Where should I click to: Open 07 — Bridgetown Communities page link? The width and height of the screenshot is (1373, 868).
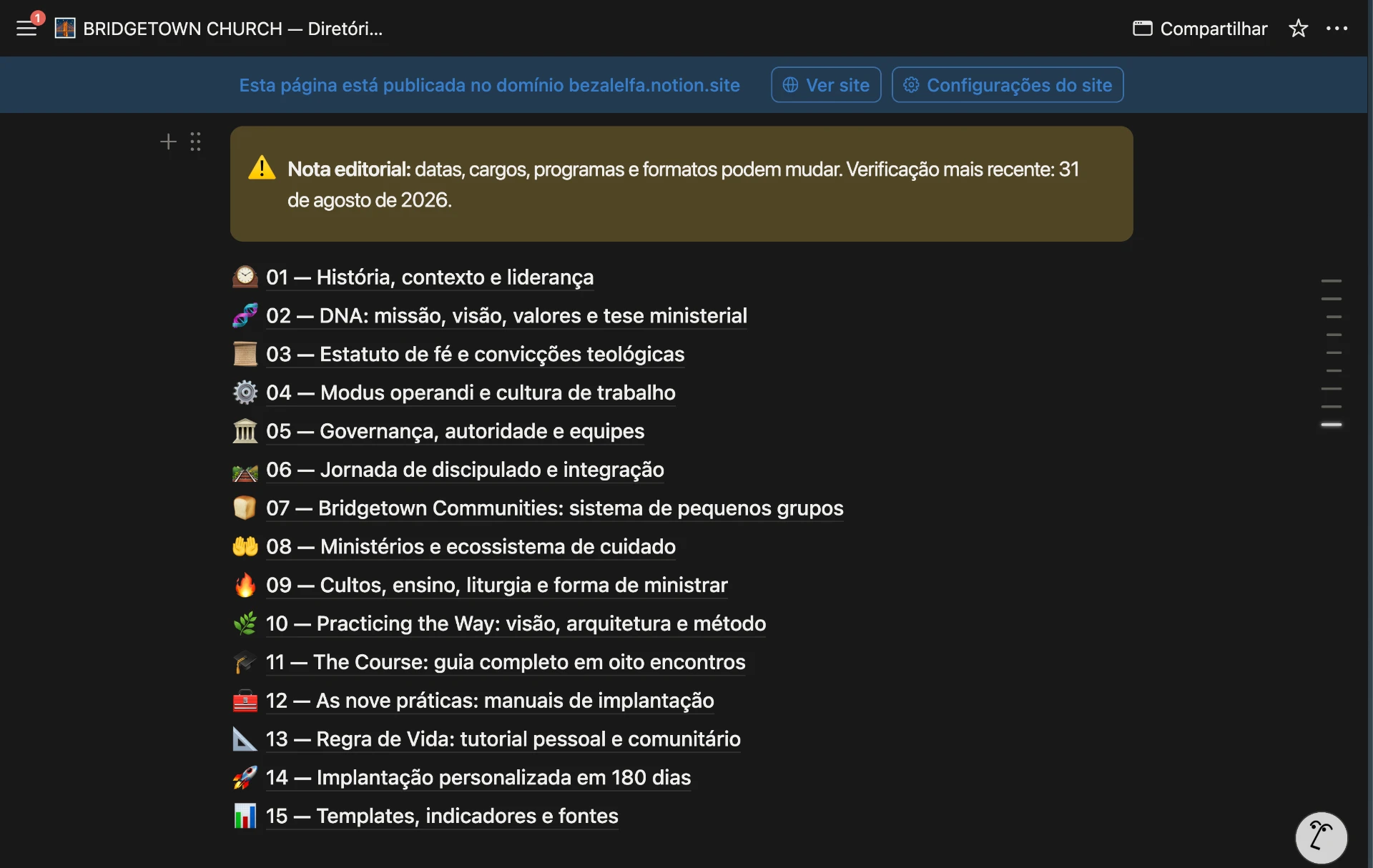click(x=554, y=508)
